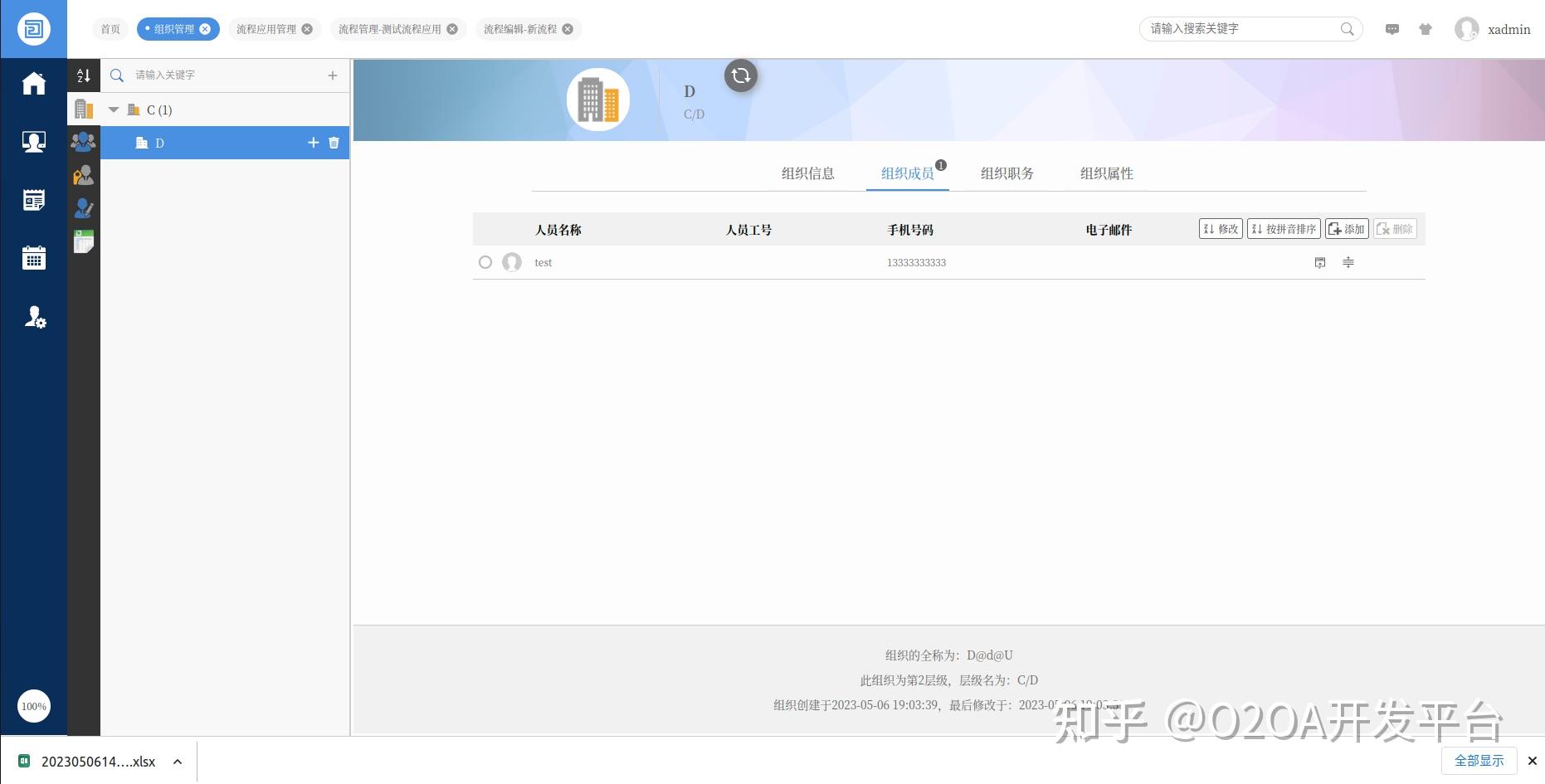Click the calendar icon in the navy sidebar
This screenshot has height=784, width=1545.
coord(33,257)
